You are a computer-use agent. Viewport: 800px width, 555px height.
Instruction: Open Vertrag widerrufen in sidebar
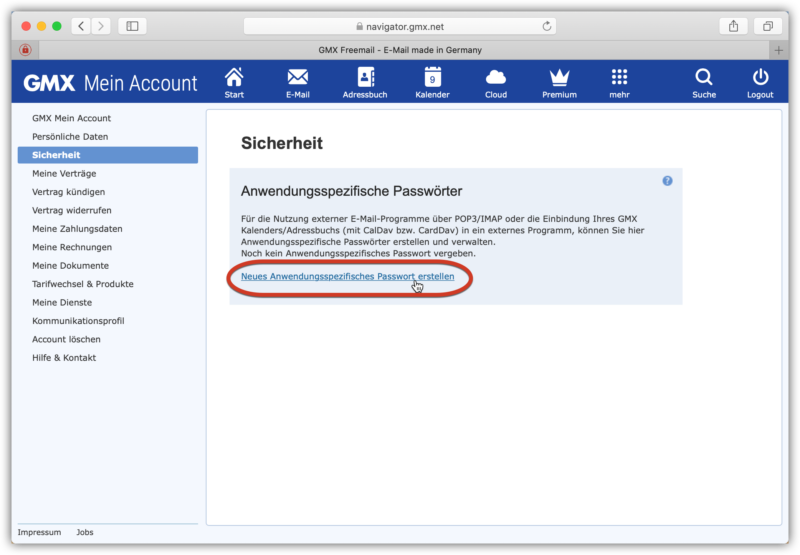(71, 210)
